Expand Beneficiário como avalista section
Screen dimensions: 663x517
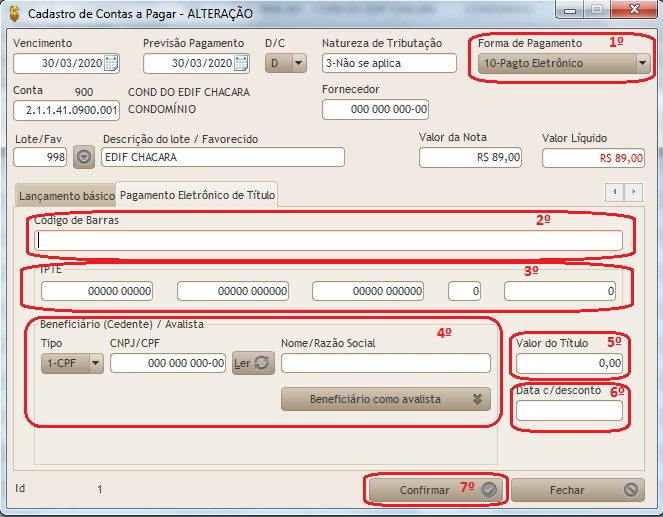click(x=385, y=398)
